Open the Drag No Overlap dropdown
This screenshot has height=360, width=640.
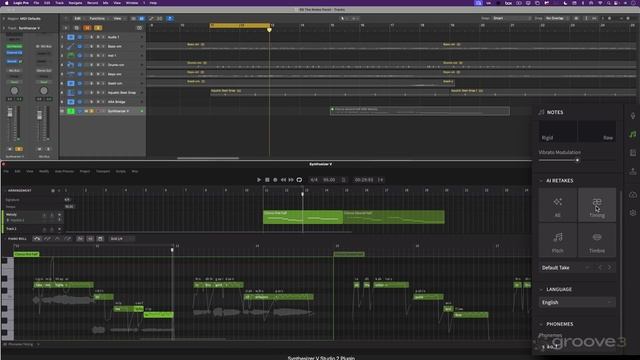tap(557, 18)
